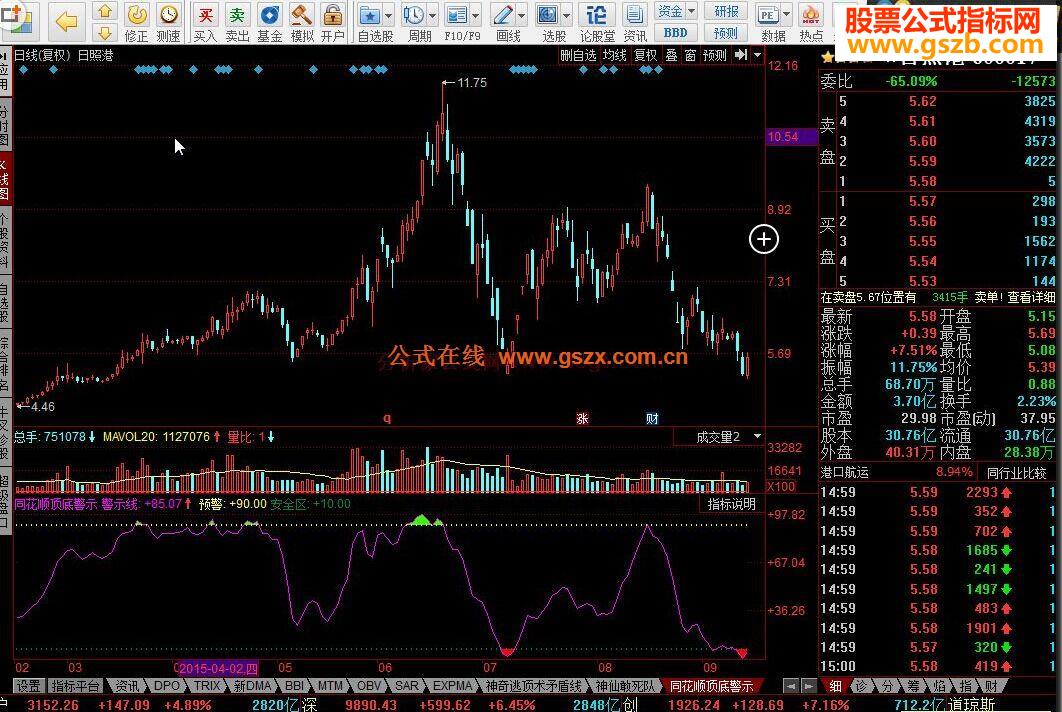Switch to the 筹 chip distribution tab
The image size is (1062, 712).
(914, 686)
